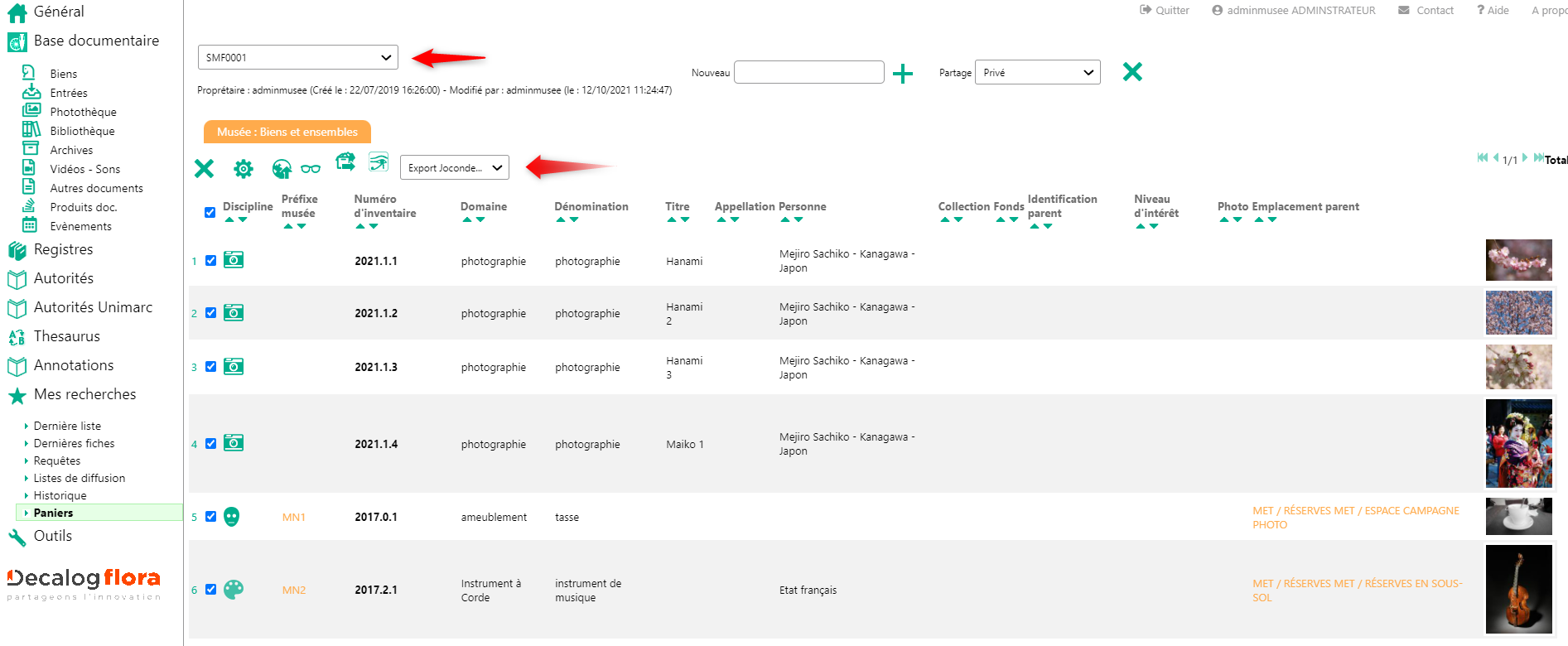Screen dimensions: 1568x646
Task: Toggle the select-all checkbox in header
Action: pos(210,212)
